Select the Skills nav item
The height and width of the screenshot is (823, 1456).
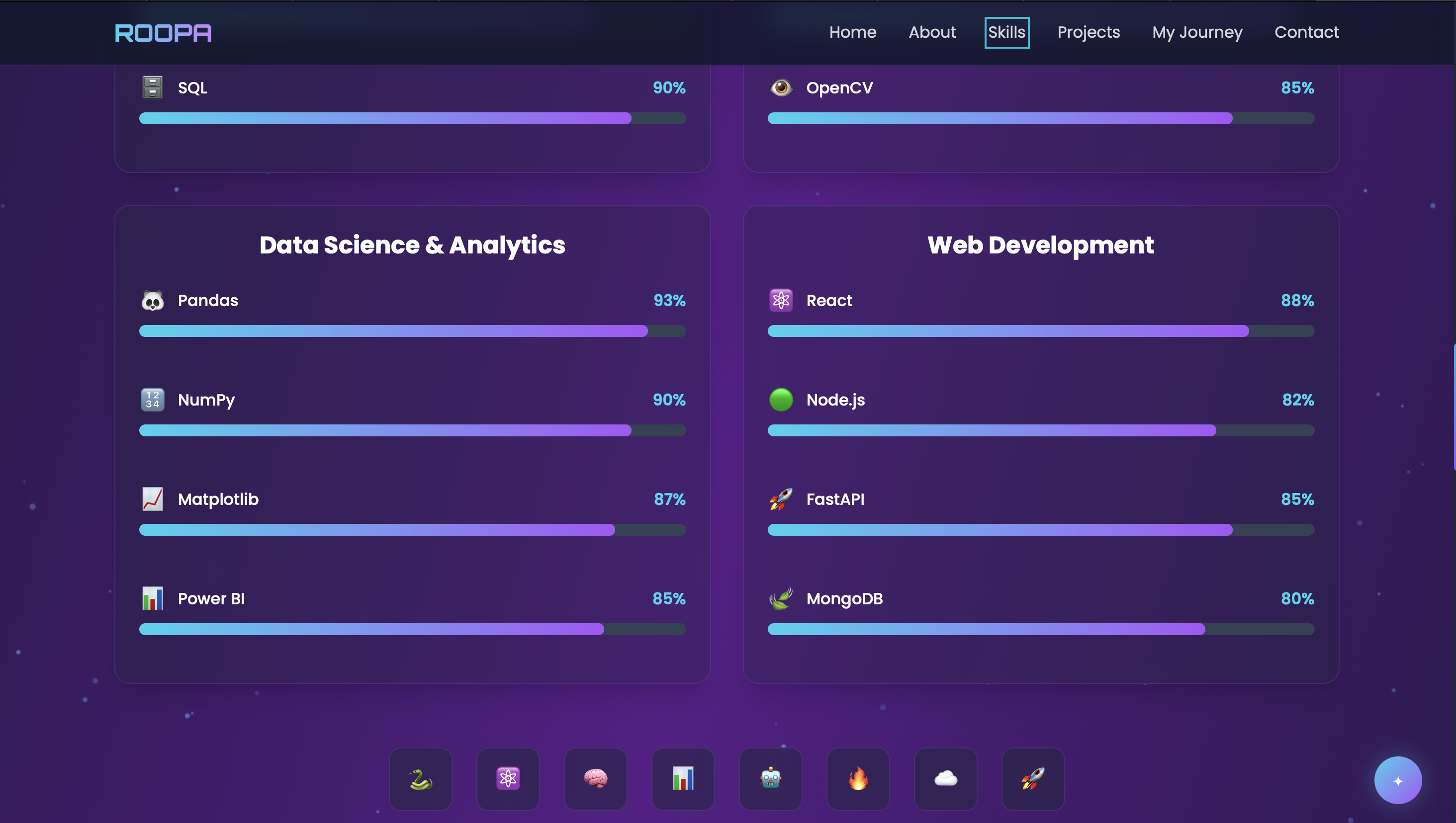[1006, 32]
